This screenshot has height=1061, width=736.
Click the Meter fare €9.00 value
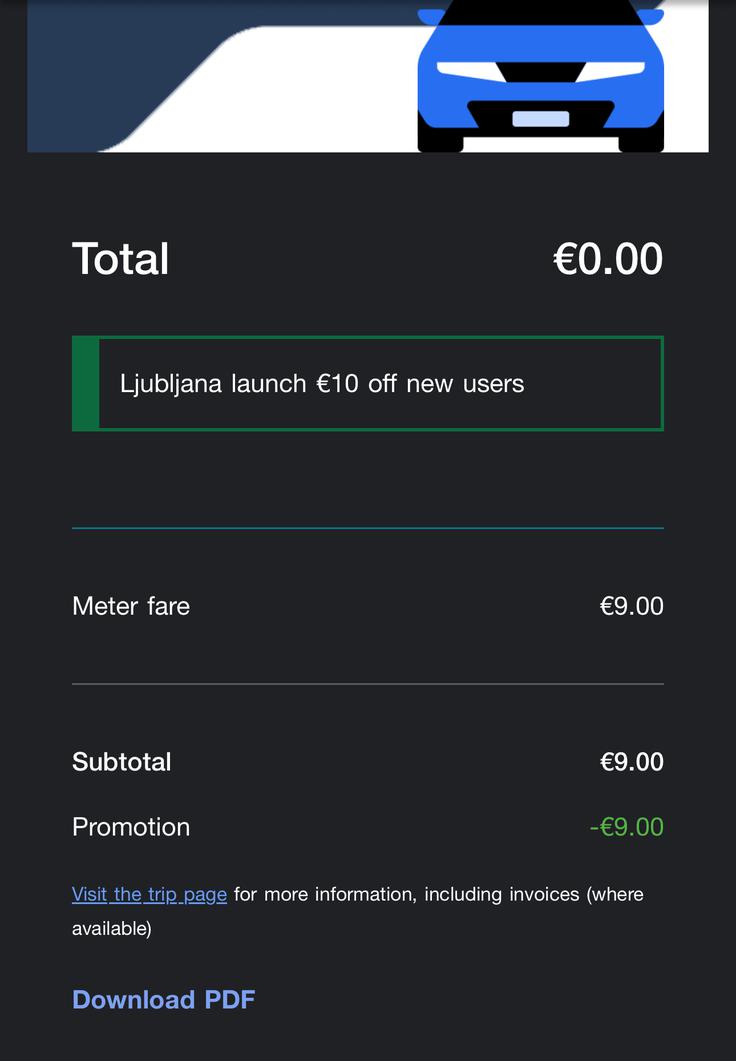[x=632, y=606]
